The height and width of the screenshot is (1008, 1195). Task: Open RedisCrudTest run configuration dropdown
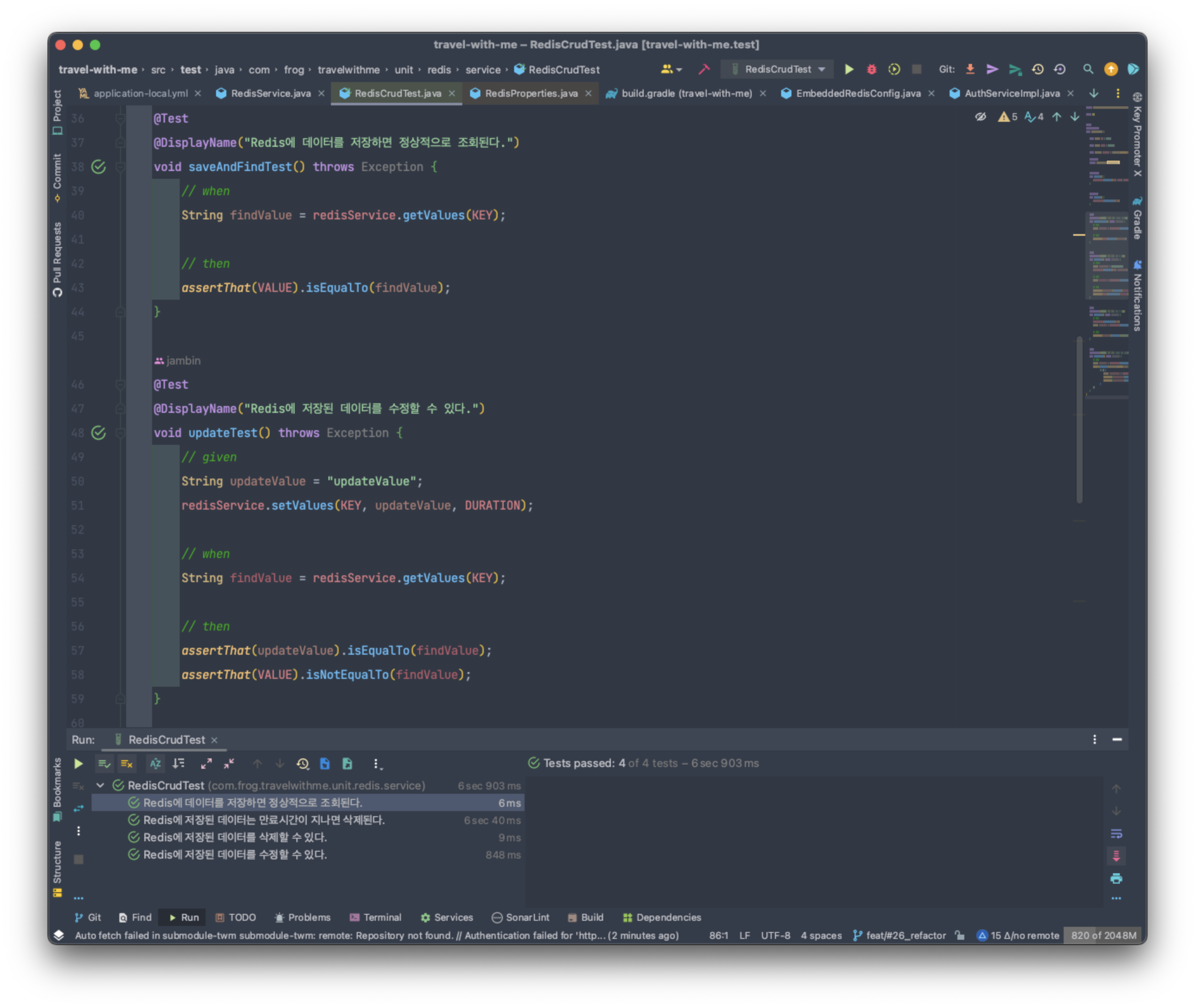point(779,69)
